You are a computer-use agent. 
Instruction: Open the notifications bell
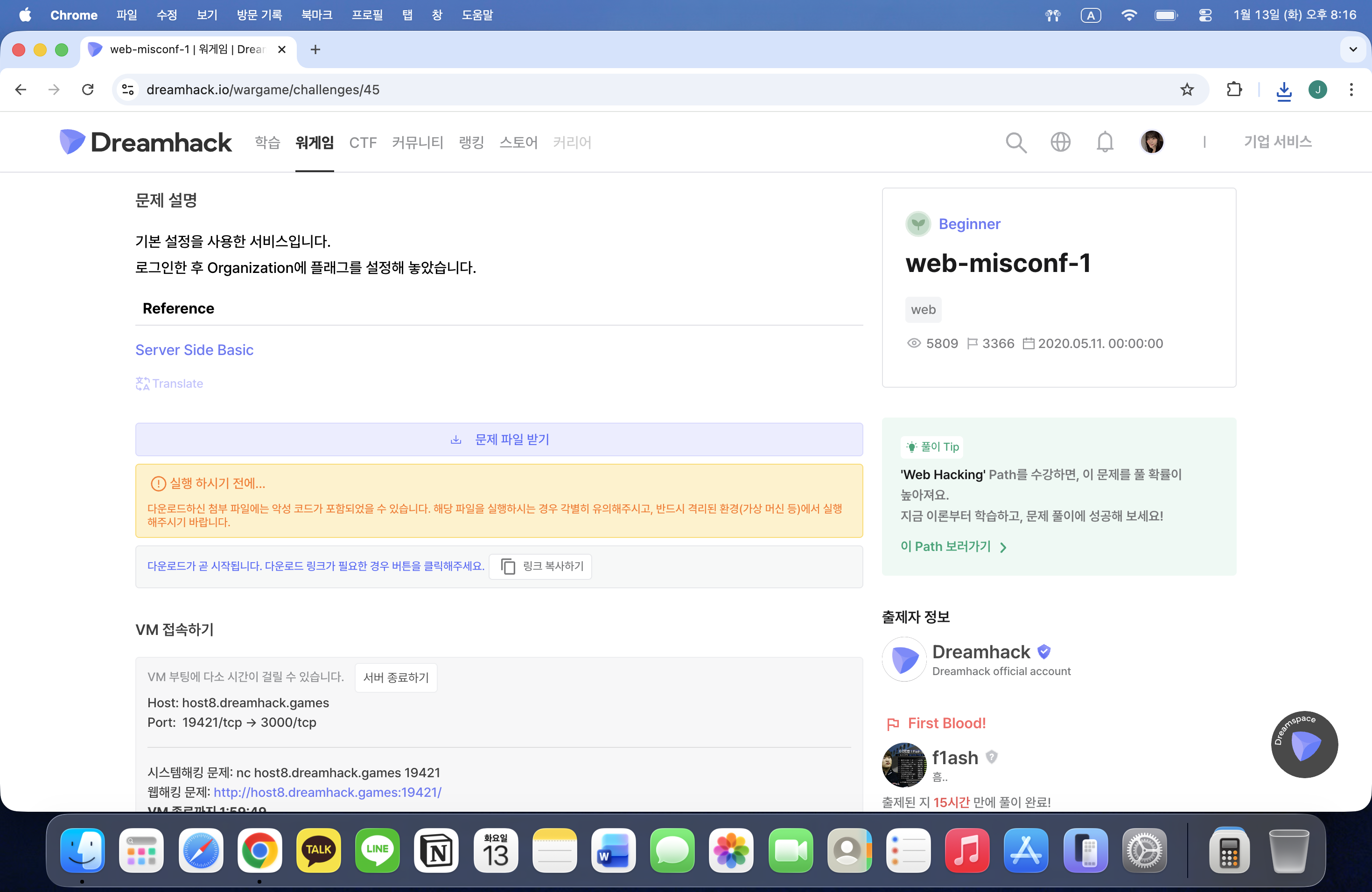pos(1105,142)
